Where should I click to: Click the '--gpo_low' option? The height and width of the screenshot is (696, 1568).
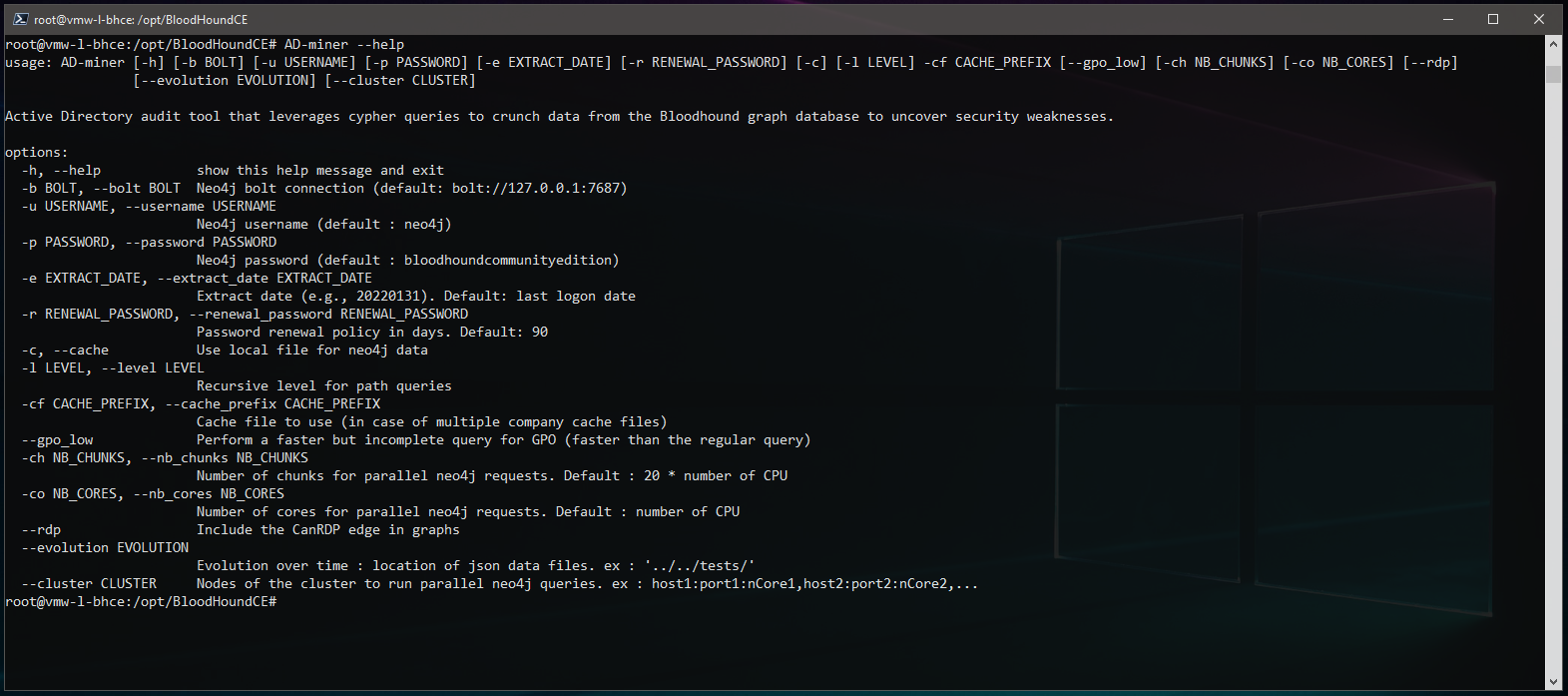pos(57,439)
